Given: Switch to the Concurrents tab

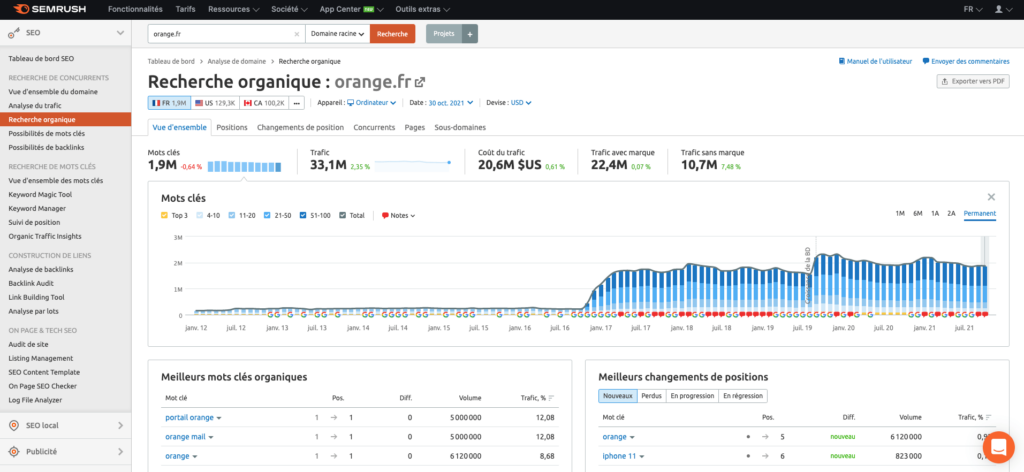Looking at the screenshot, I should point(374,127).
